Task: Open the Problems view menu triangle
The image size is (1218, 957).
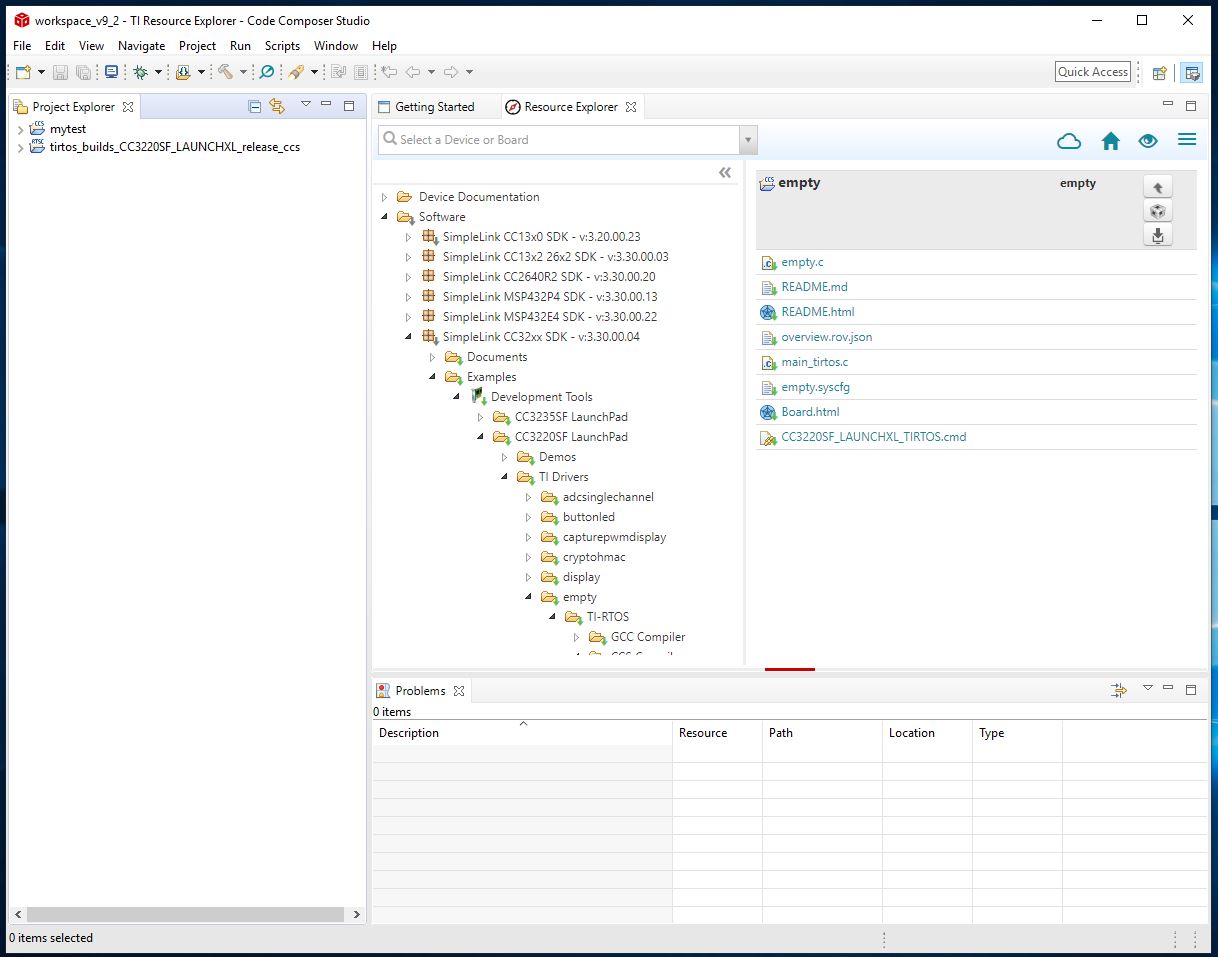Action: [x=1148, y=688]
